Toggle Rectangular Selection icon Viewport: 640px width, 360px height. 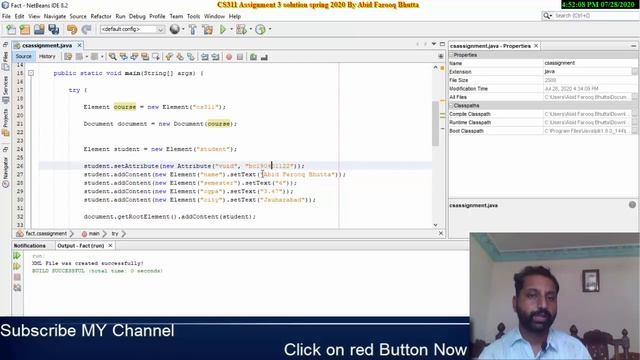(x=156, y=57)
